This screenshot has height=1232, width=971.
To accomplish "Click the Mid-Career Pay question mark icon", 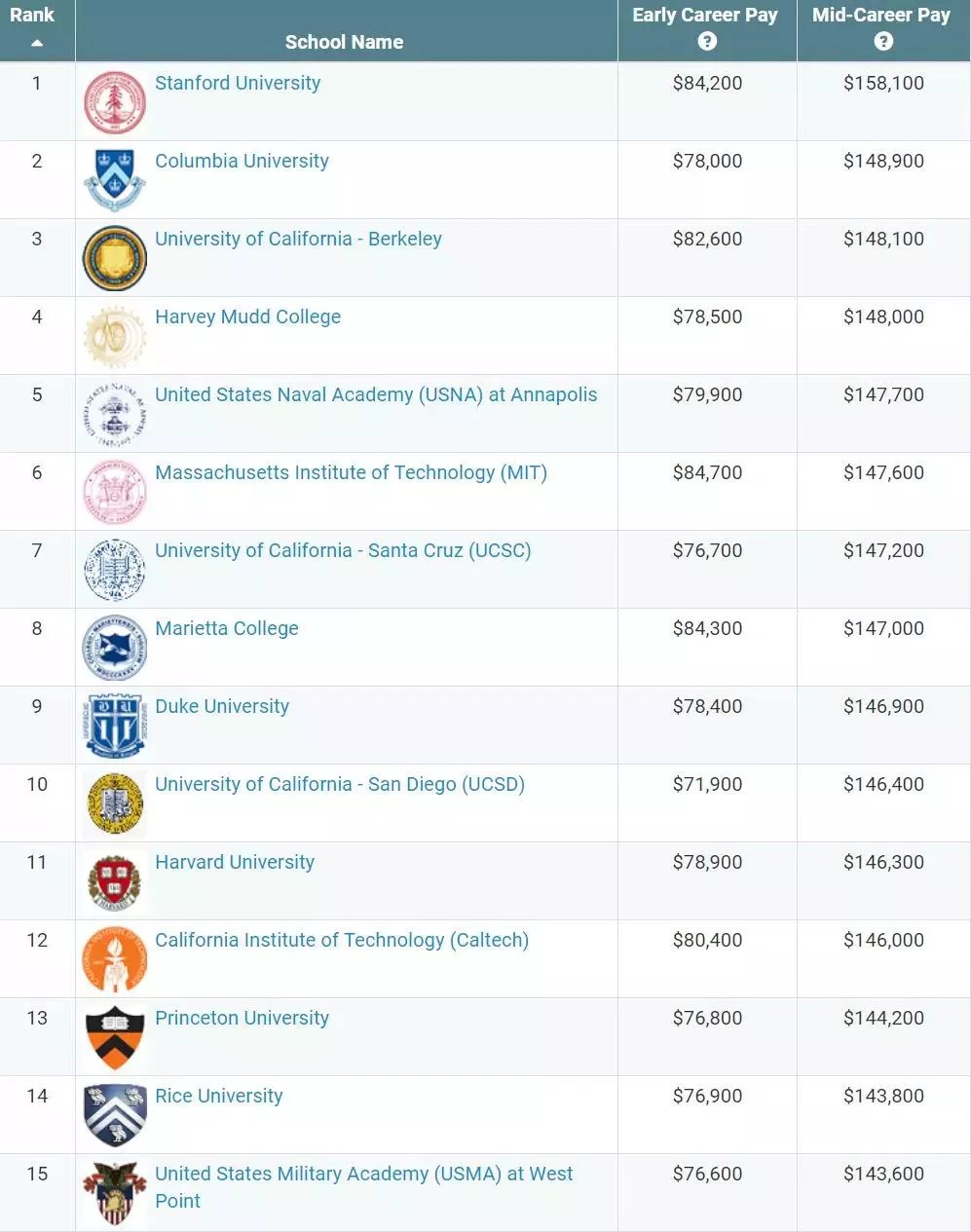I will click(x=883, y=41).
